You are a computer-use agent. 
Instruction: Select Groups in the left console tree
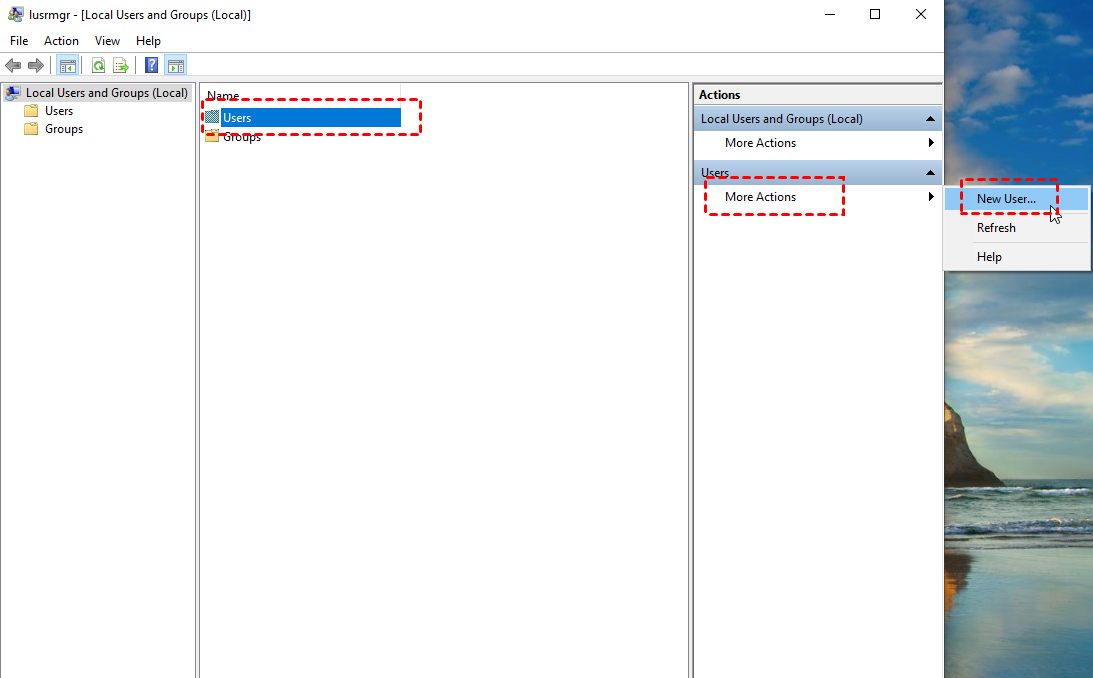point(63,129)
